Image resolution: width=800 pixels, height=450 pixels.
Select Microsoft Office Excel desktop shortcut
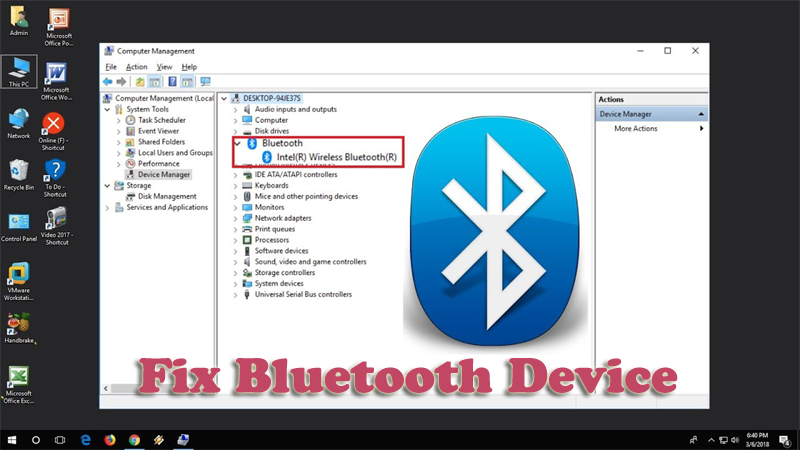click(x=19, y=385)
